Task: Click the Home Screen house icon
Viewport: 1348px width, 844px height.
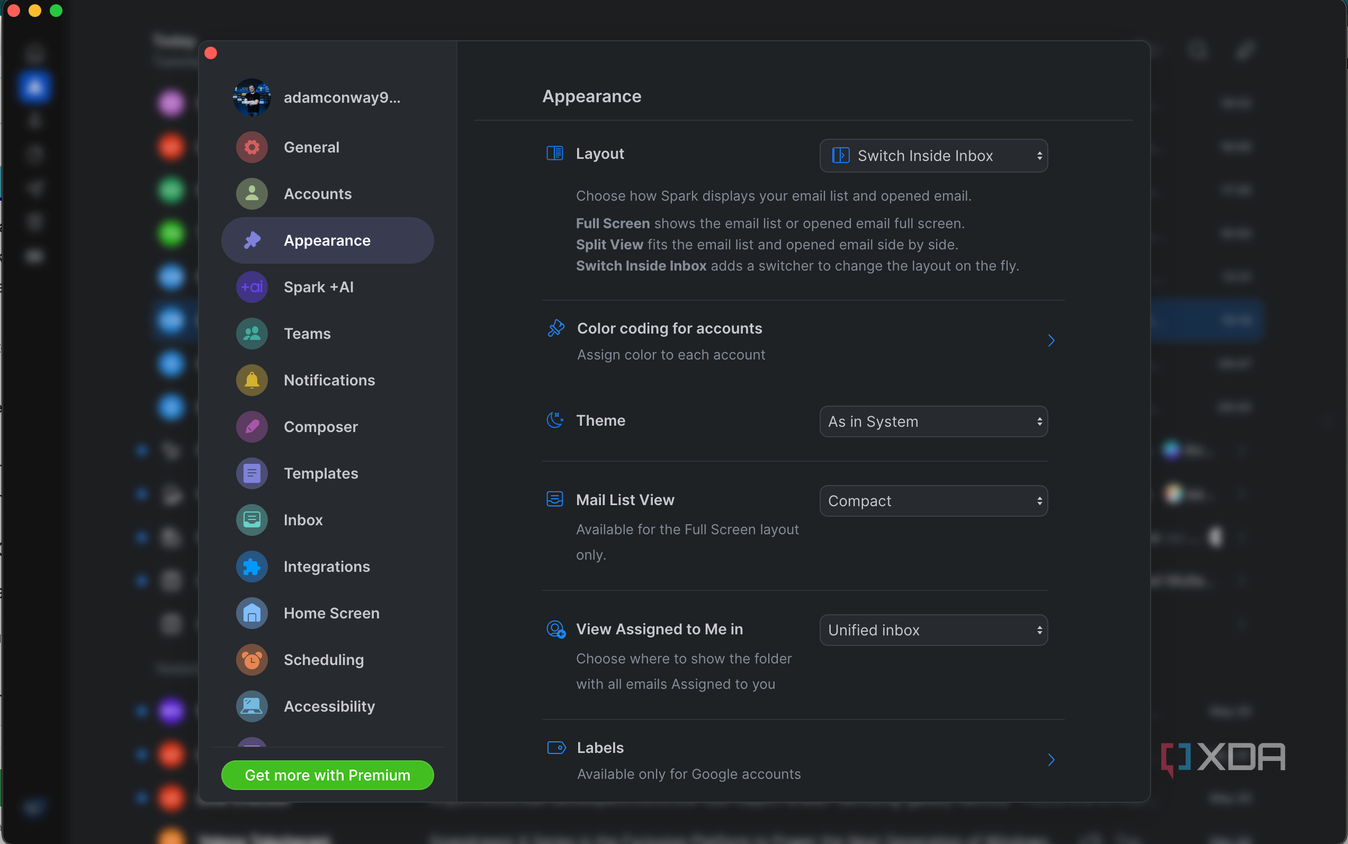Action: [x=252, y=613]
